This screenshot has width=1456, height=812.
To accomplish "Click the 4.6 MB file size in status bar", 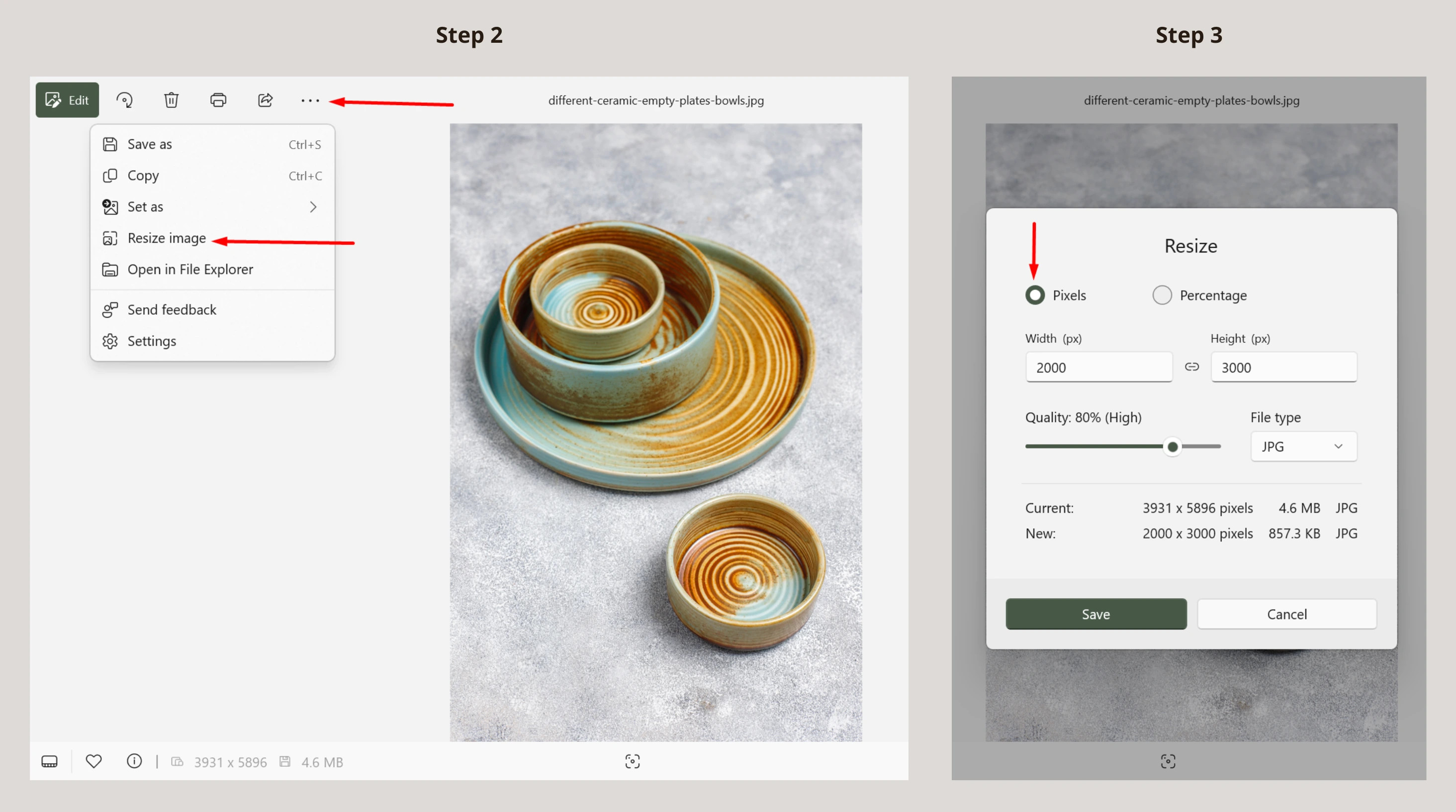I will pos(322,762).
